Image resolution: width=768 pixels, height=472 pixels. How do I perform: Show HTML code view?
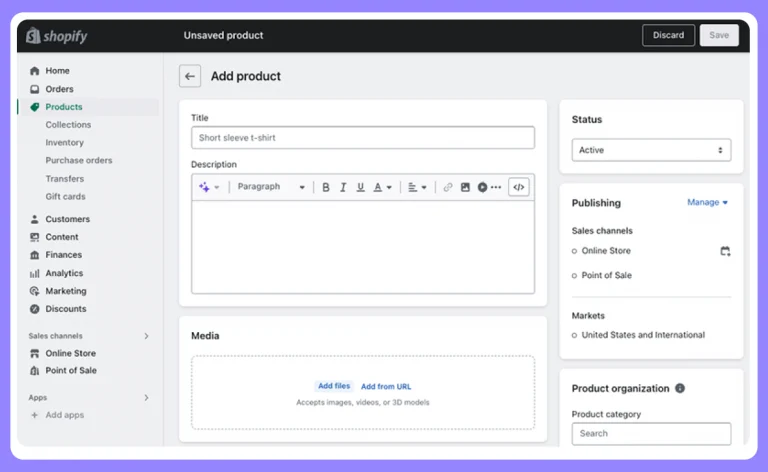519,187
